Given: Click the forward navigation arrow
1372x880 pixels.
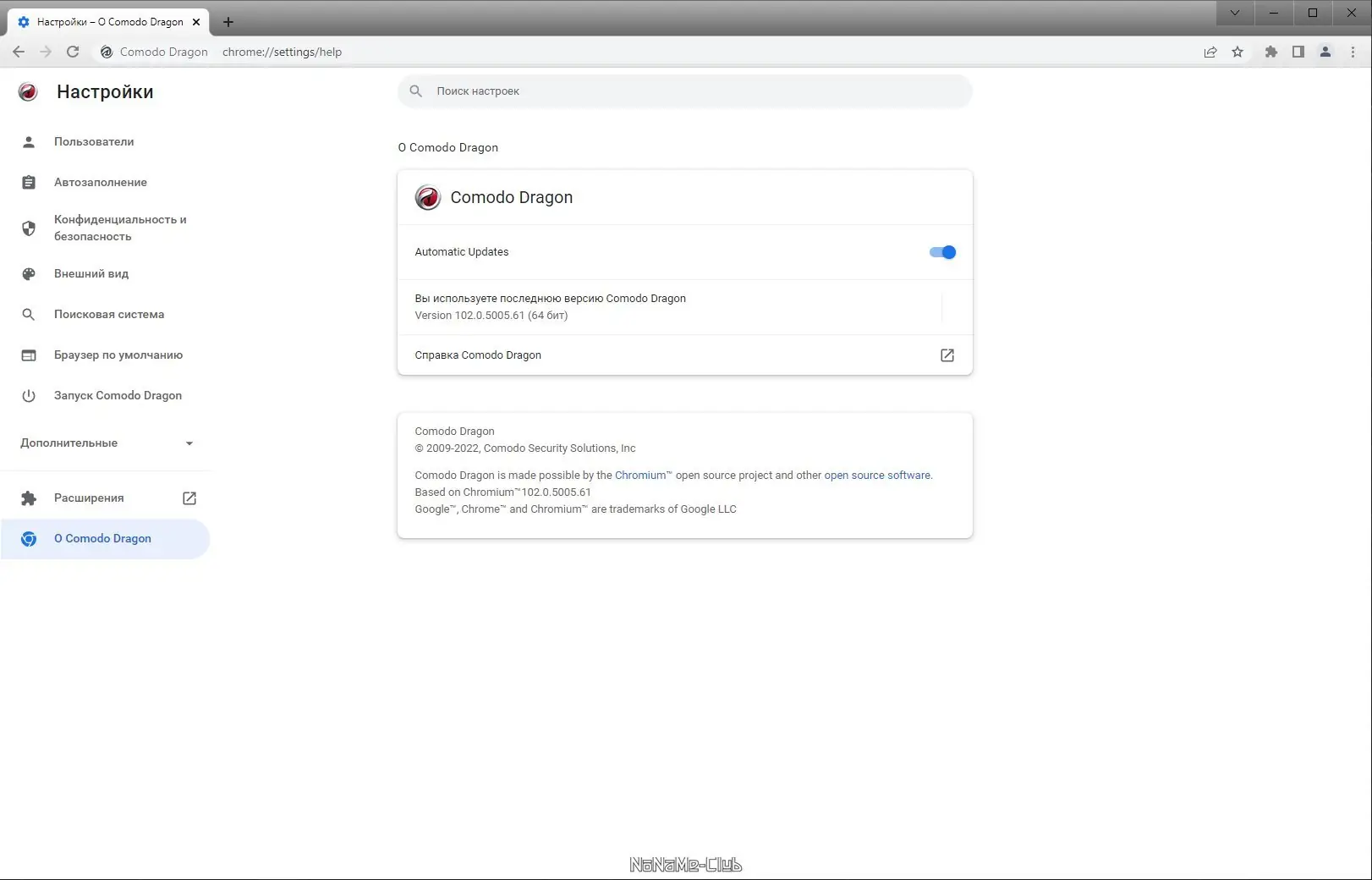Looking at the screenshot, I should [46, 52].
